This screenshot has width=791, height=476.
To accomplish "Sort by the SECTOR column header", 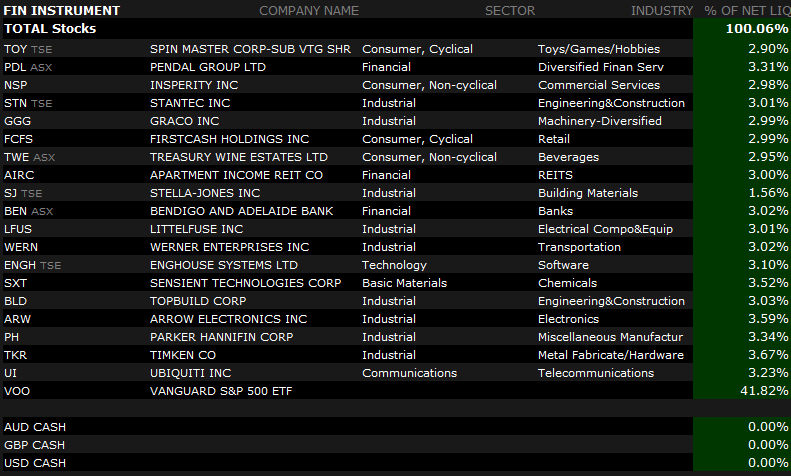I will pos(510,11).
